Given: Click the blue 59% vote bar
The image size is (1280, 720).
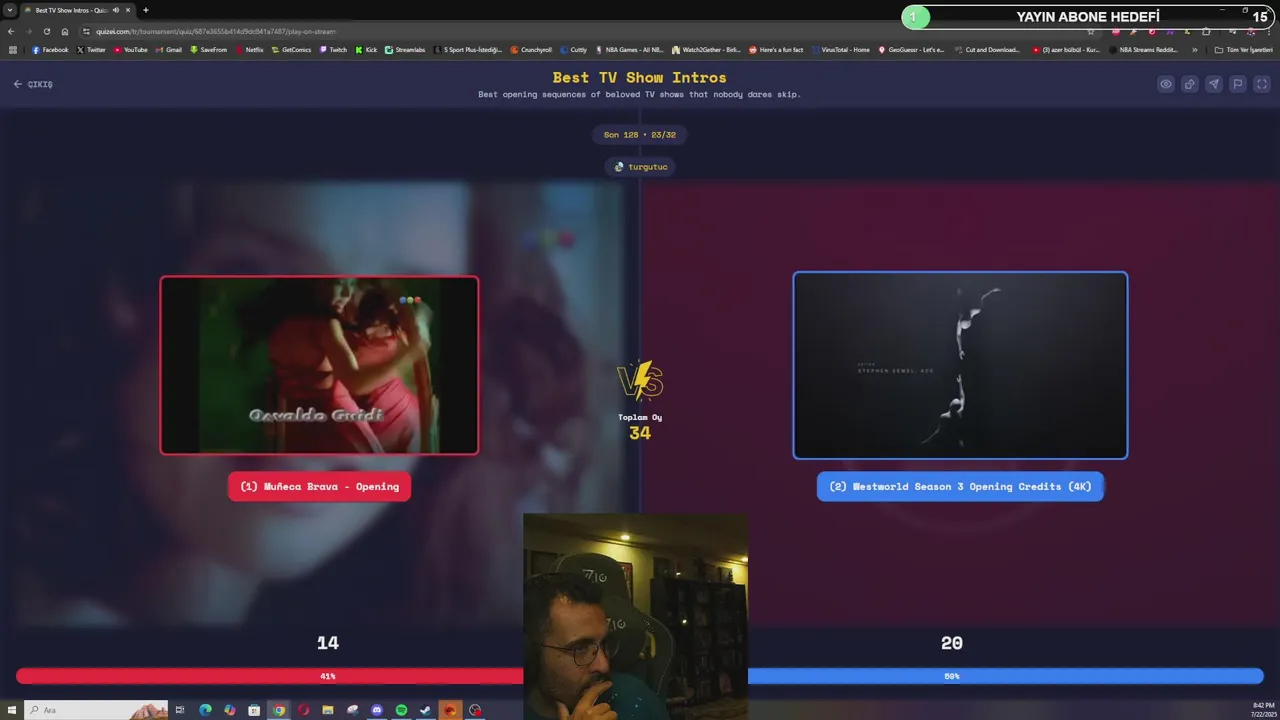Looking at the screenshot, I should pos(1005,677).
